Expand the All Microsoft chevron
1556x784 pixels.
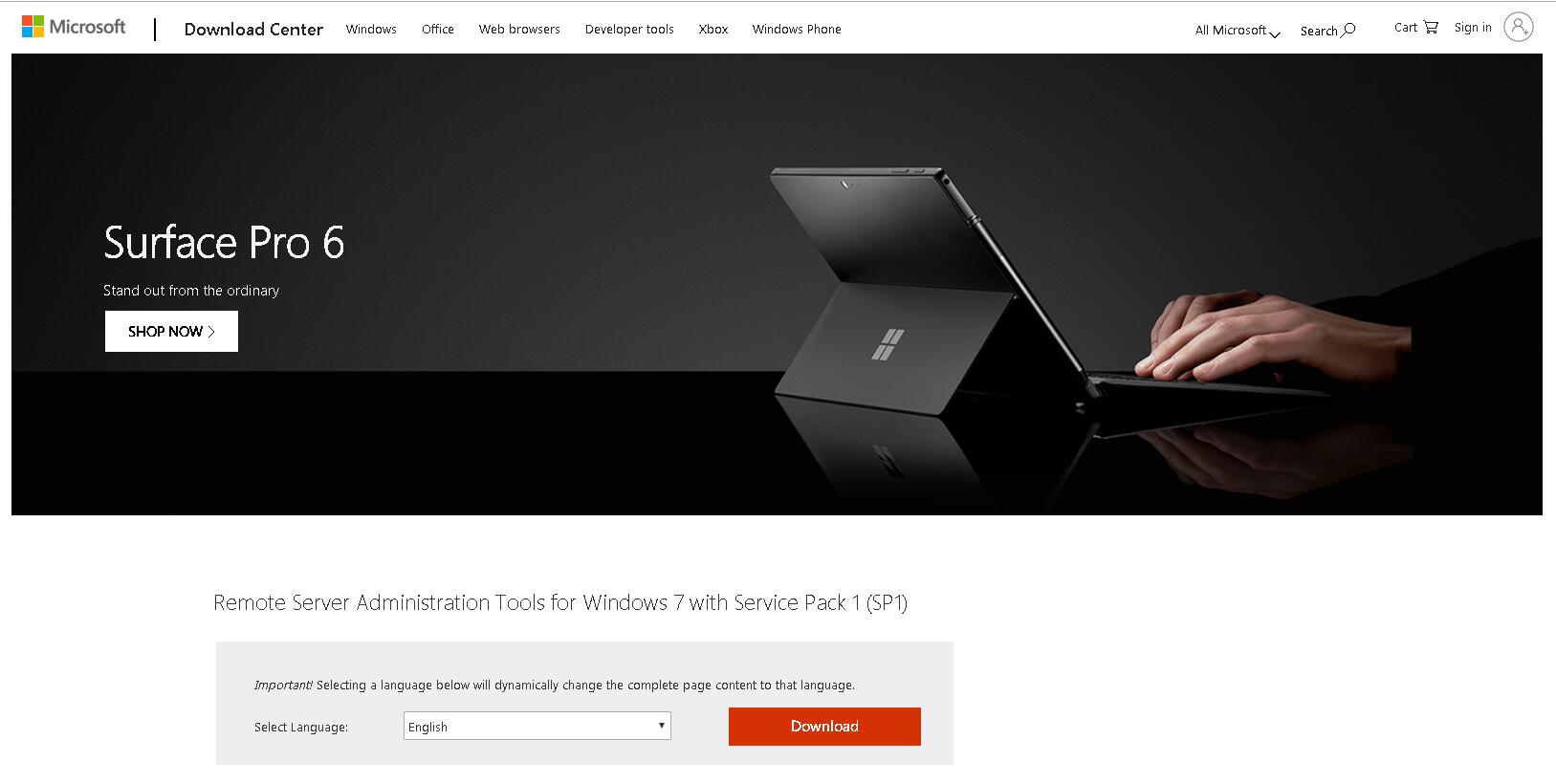1275,33
